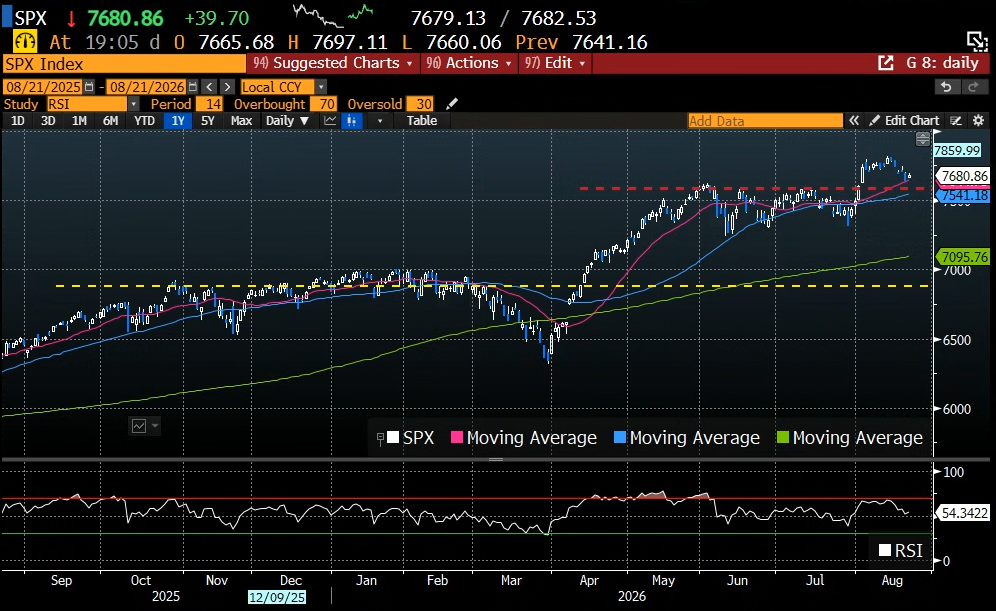Click the 7541.18 blue moving average label

[x=964, y=195]
